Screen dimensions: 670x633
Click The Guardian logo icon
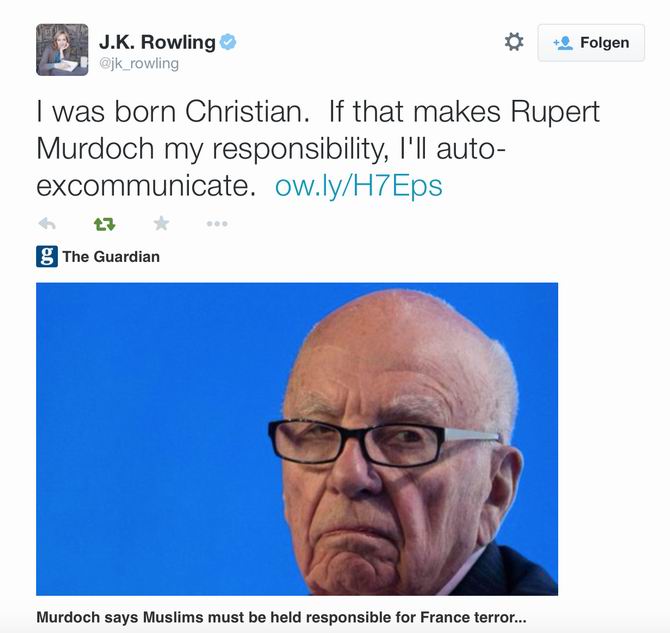tap(47, 256)
